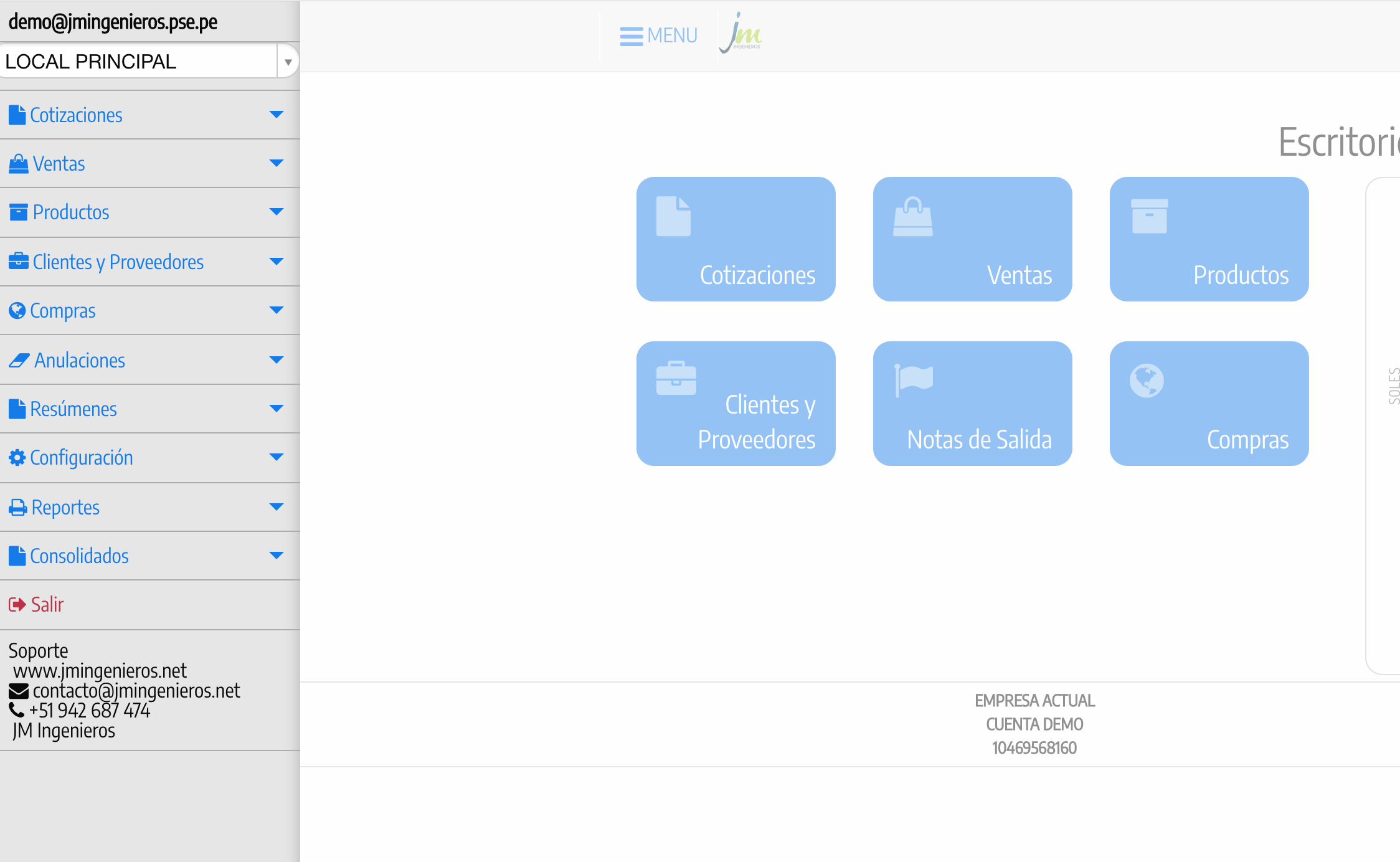Click the Productos tile archive box icon
1400x862 pixels.
tap(1149, 216)
